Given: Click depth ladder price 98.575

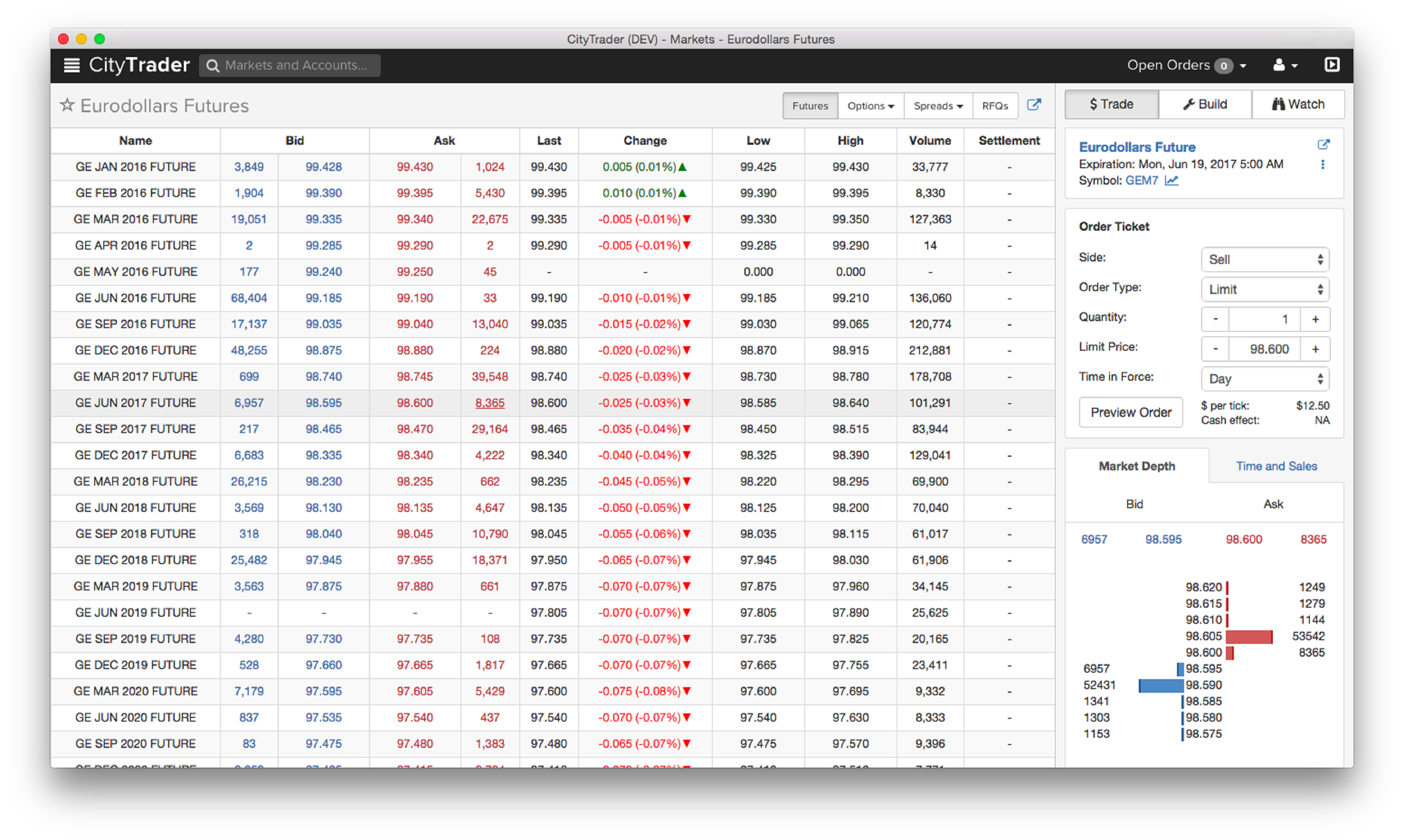Looking at the screenshot, I should click(x=1204, y=734).
